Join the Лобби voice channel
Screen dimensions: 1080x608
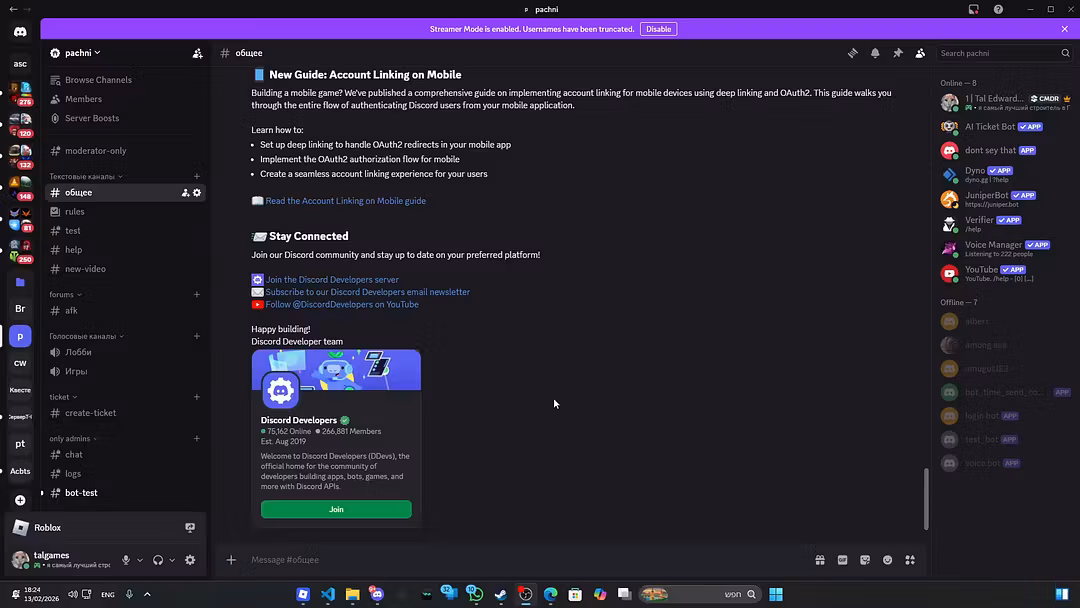coord(125,353)
